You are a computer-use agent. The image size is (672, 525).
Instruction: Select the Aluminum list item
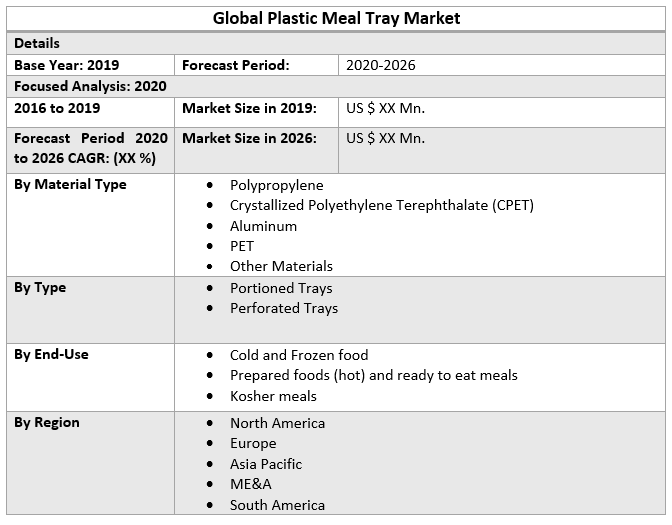[x=263, y=226]
